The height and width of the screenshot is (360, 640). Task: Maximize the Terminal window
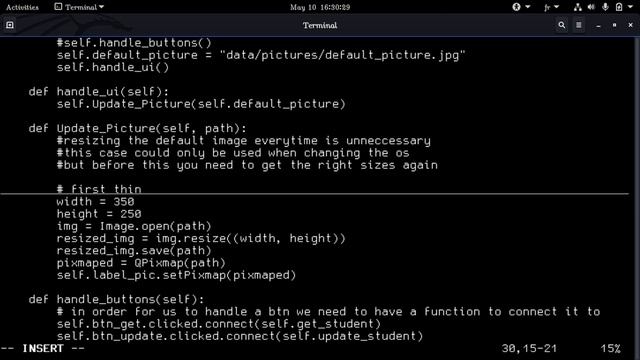tap(614, 25)
